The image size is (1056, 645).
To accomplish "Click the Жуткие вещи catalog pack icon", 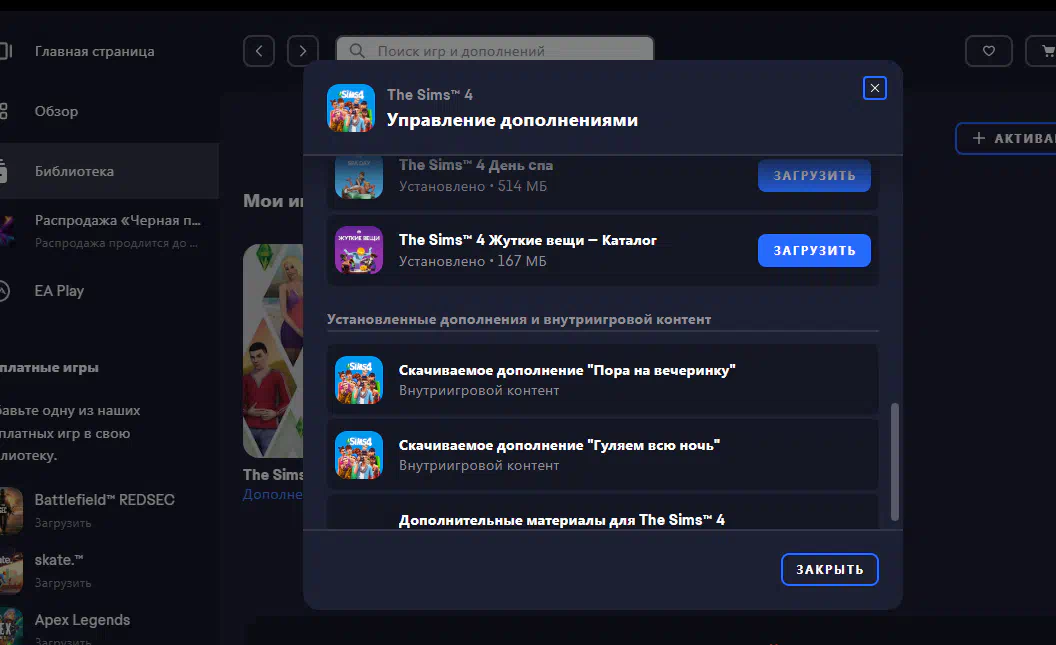I will [359, 250].
